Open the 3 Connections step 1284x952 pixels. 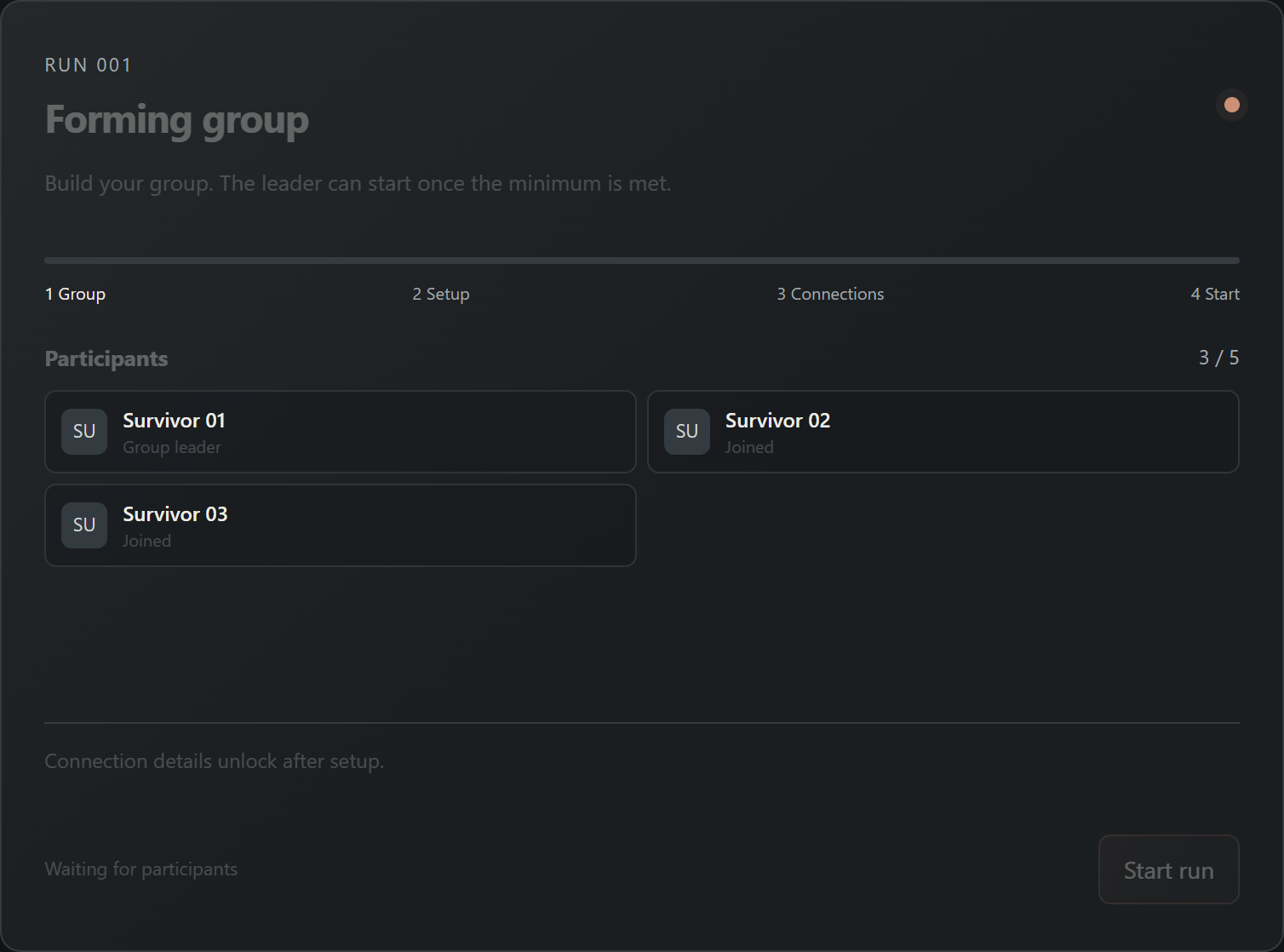pos(830,294)
